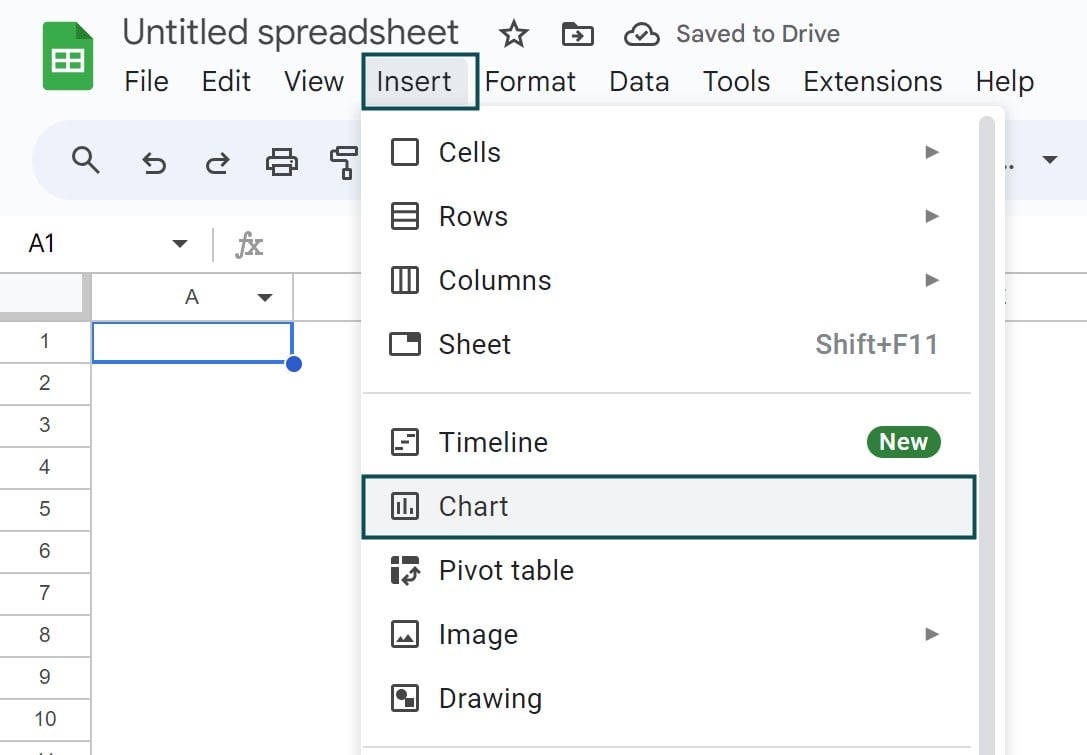Open the column A header dropdown menu
The image size is (1087, 755).
(x=264, y=296)
